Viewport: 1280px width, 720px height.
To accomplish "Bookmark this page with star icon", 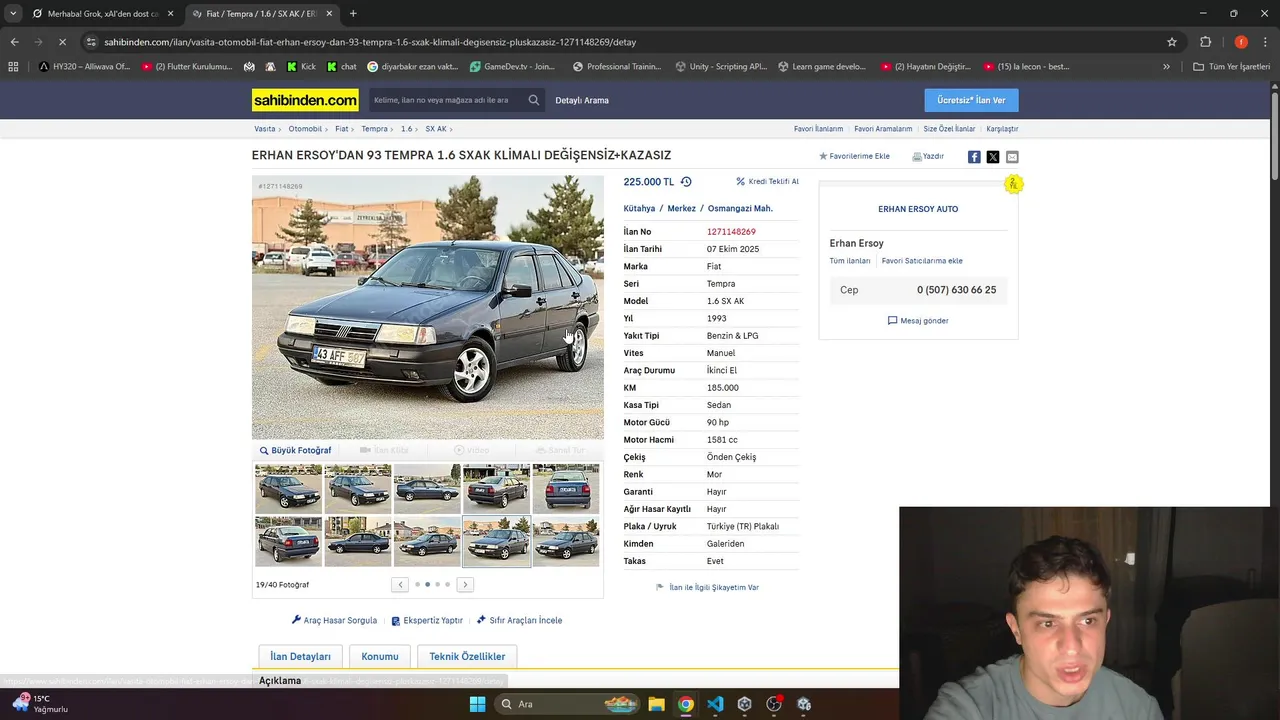I will pos(1172,42).
